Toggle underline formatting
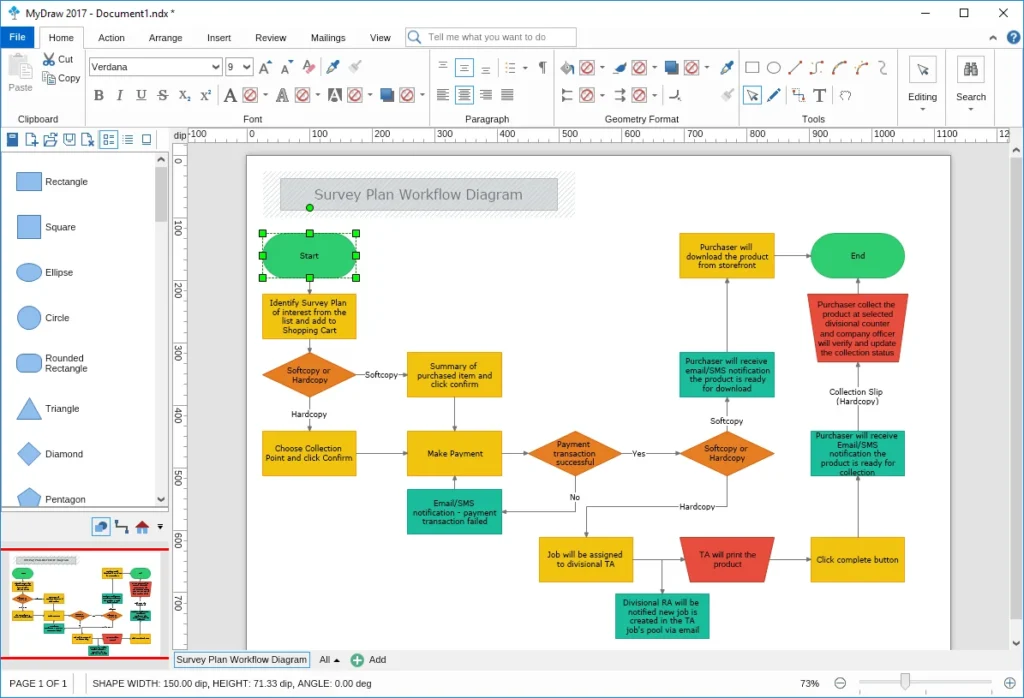The image size is (1024, 698). 140,93
